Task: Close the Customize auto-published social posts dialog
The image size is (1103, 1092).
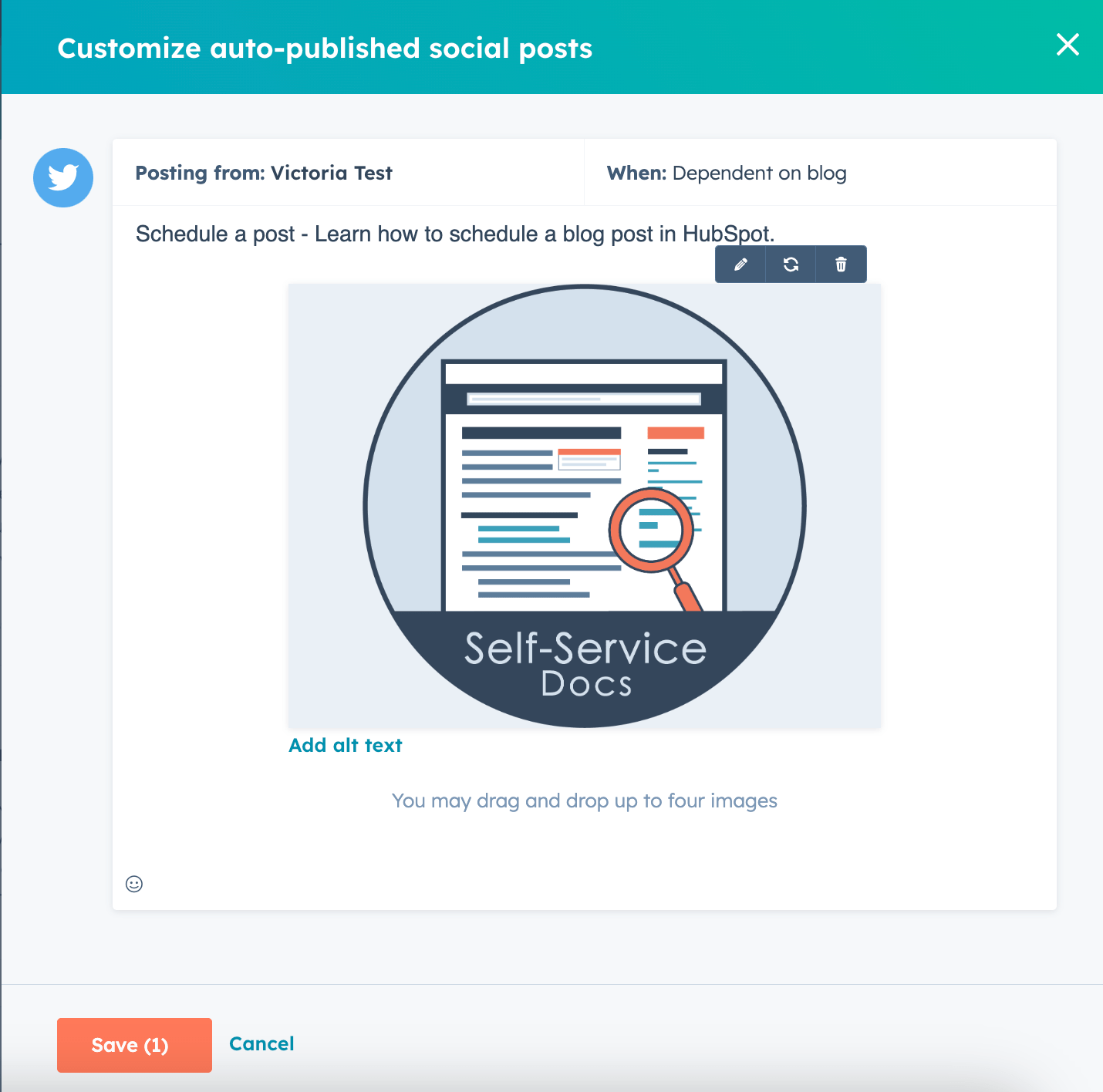Action: [1068, 45]
